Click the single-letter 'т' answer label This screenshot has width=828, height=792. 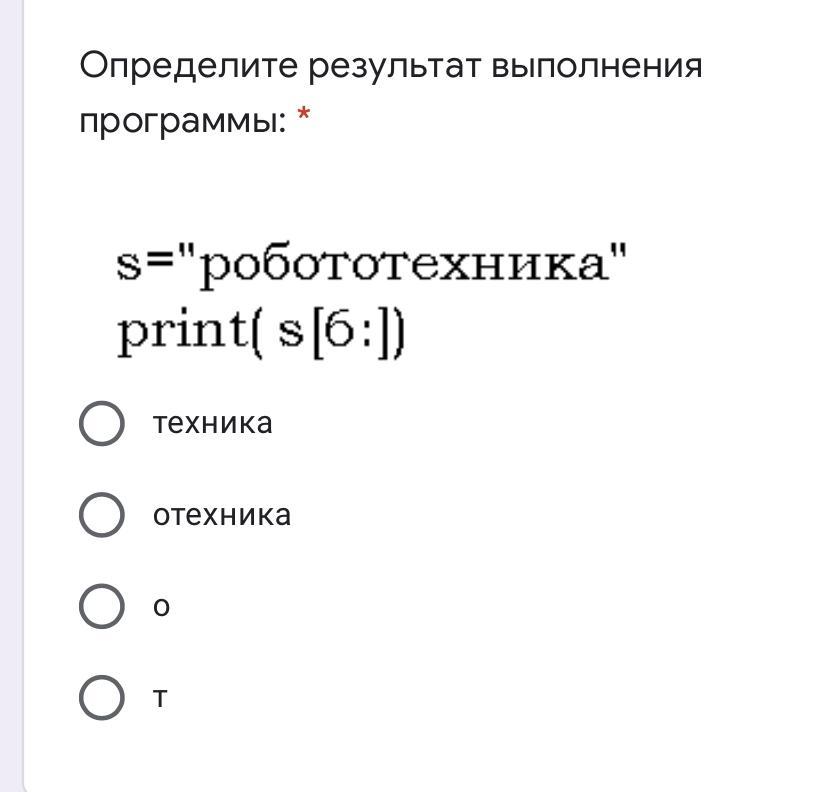[160, 698]
